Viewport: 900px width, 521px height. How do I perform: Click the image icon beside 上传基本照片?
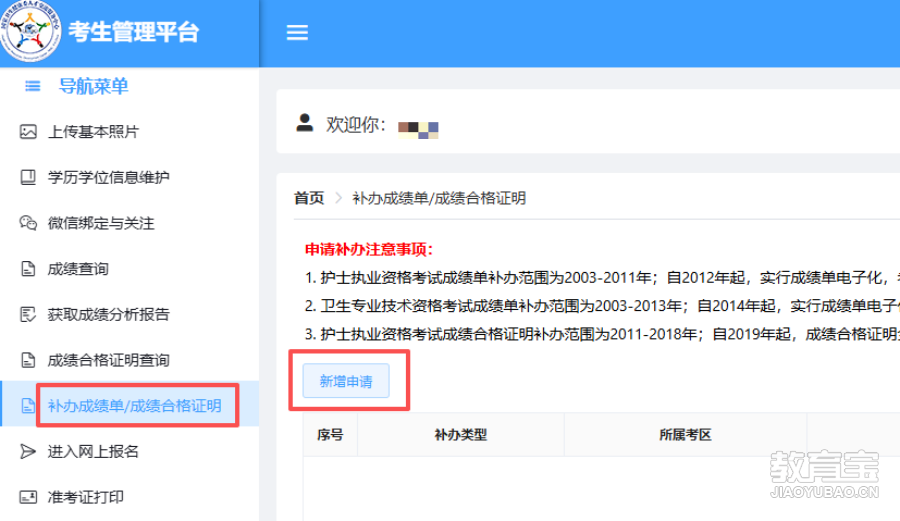(28, 131)
